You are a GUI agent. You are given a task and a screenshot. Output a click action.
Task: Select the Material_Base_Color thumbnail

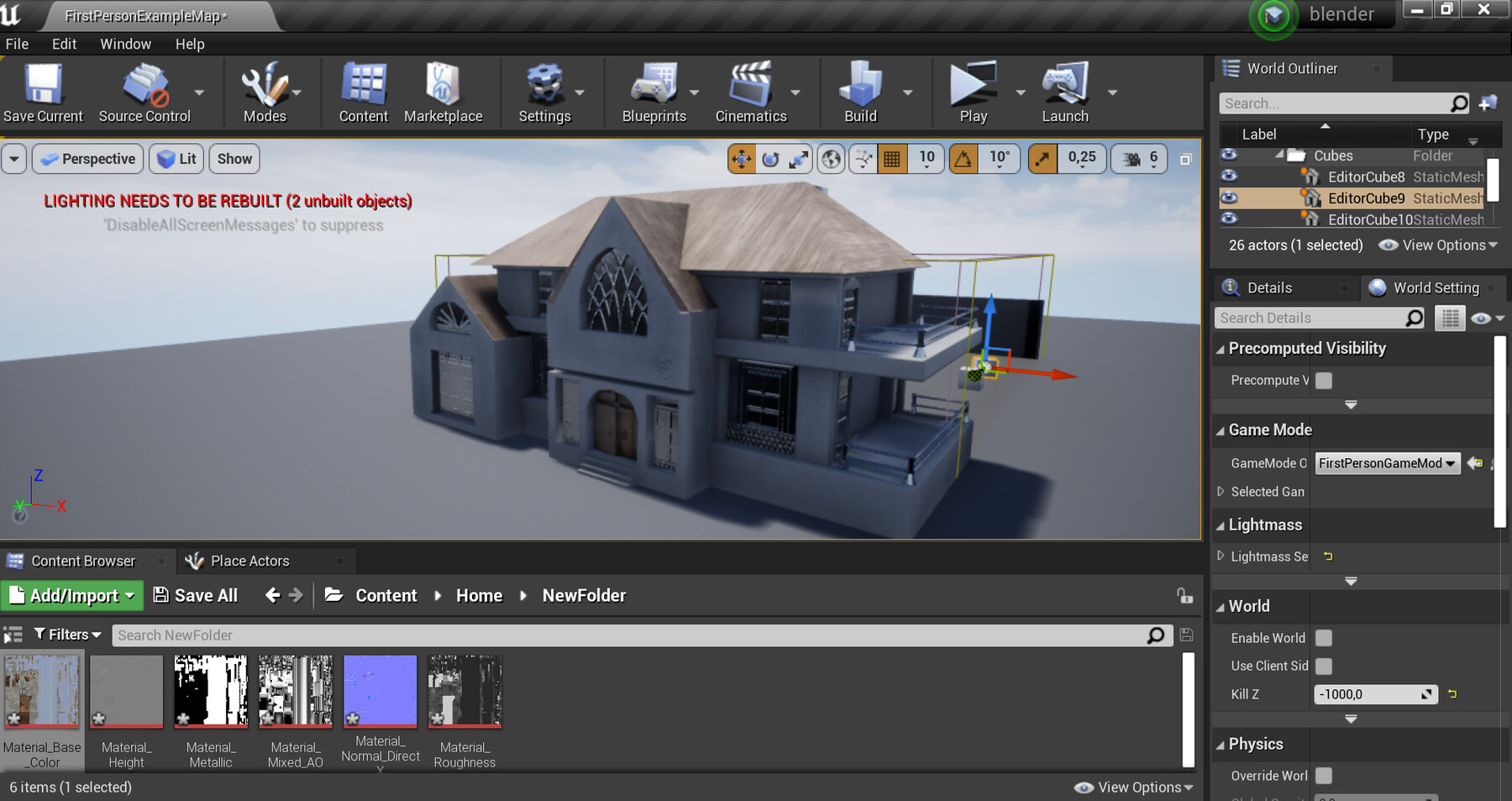coord(41,691)
